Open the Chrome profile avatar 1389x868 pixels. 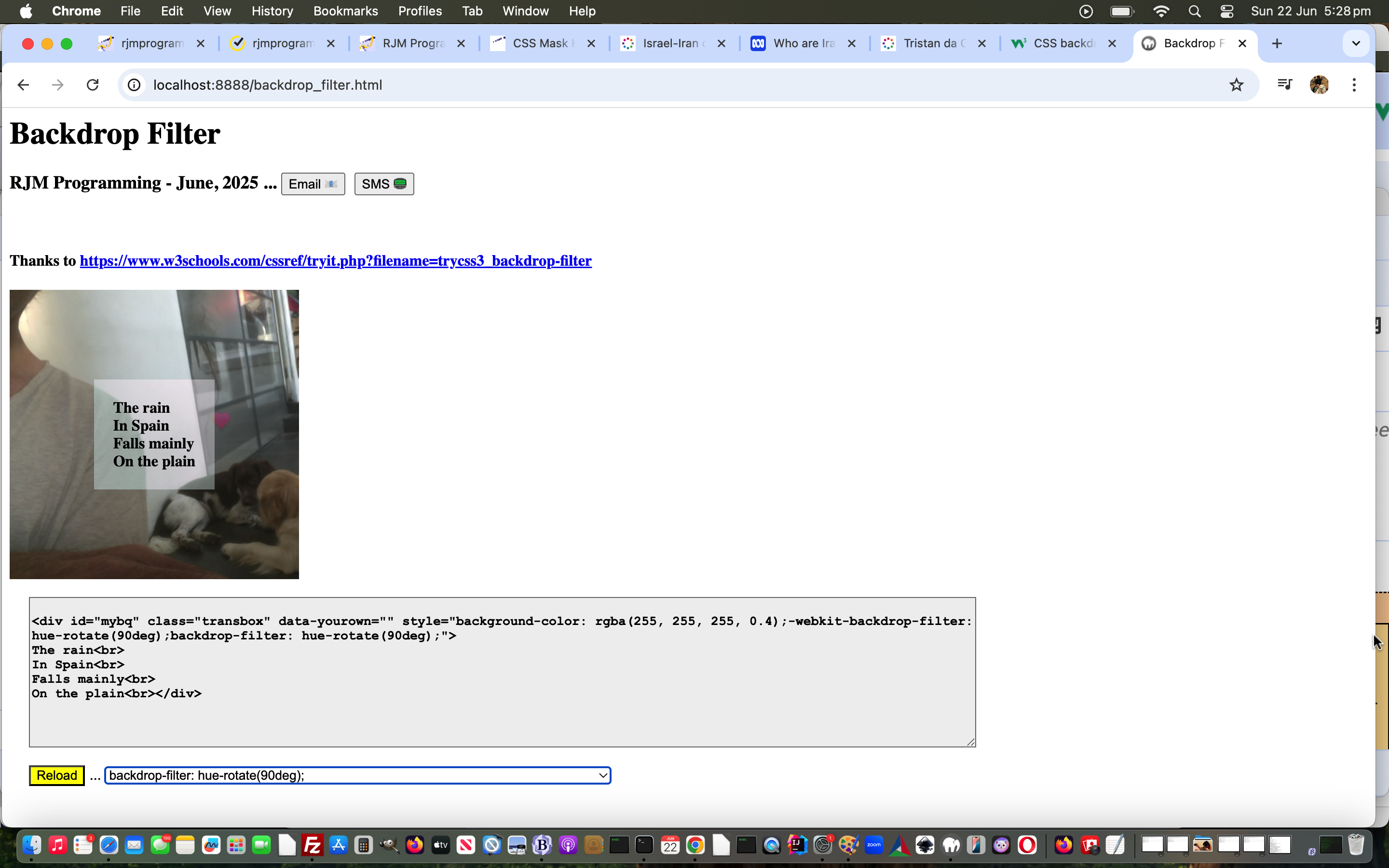pos(1319,85)
